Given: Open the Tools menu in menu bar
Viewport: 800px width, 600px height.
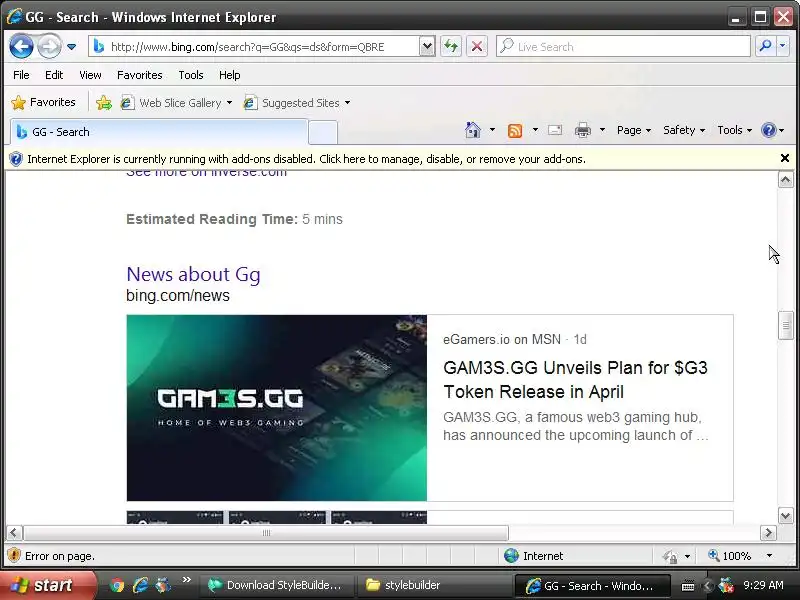Looking at the screenshot, I should point(191,75).
